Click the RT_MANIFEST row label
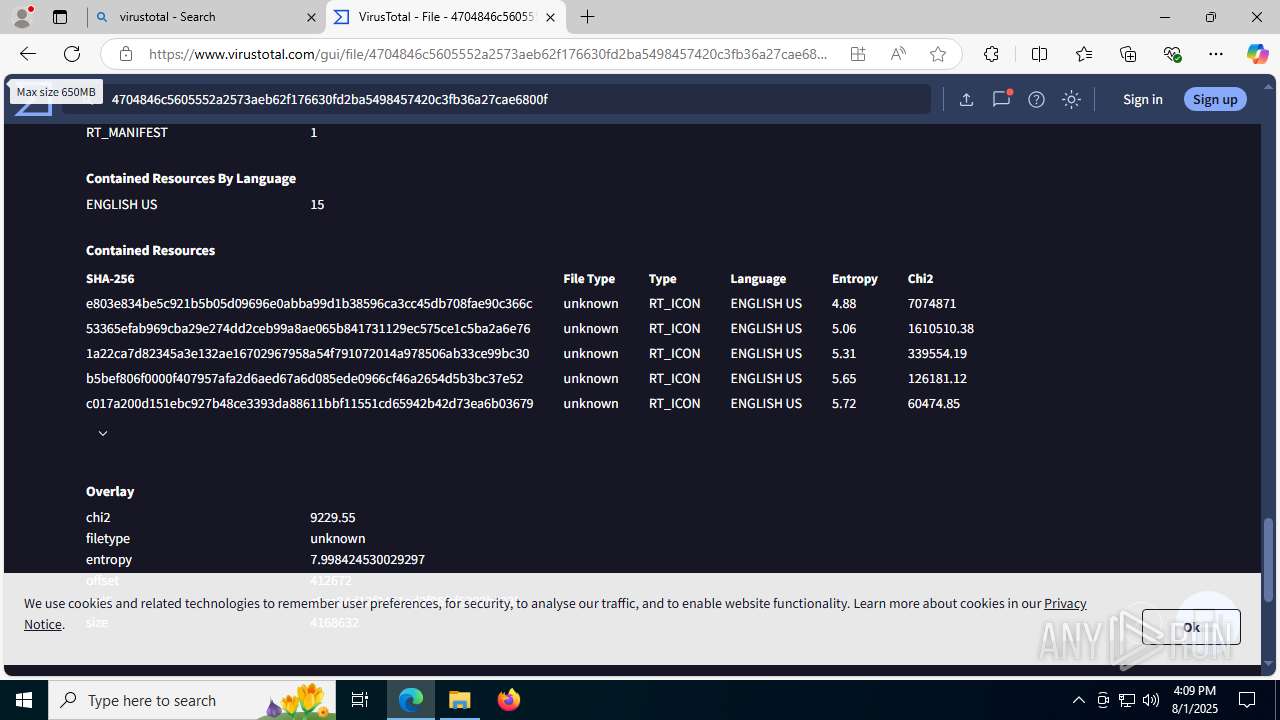This screenshot has width=1280, height=720. (127, 132)
